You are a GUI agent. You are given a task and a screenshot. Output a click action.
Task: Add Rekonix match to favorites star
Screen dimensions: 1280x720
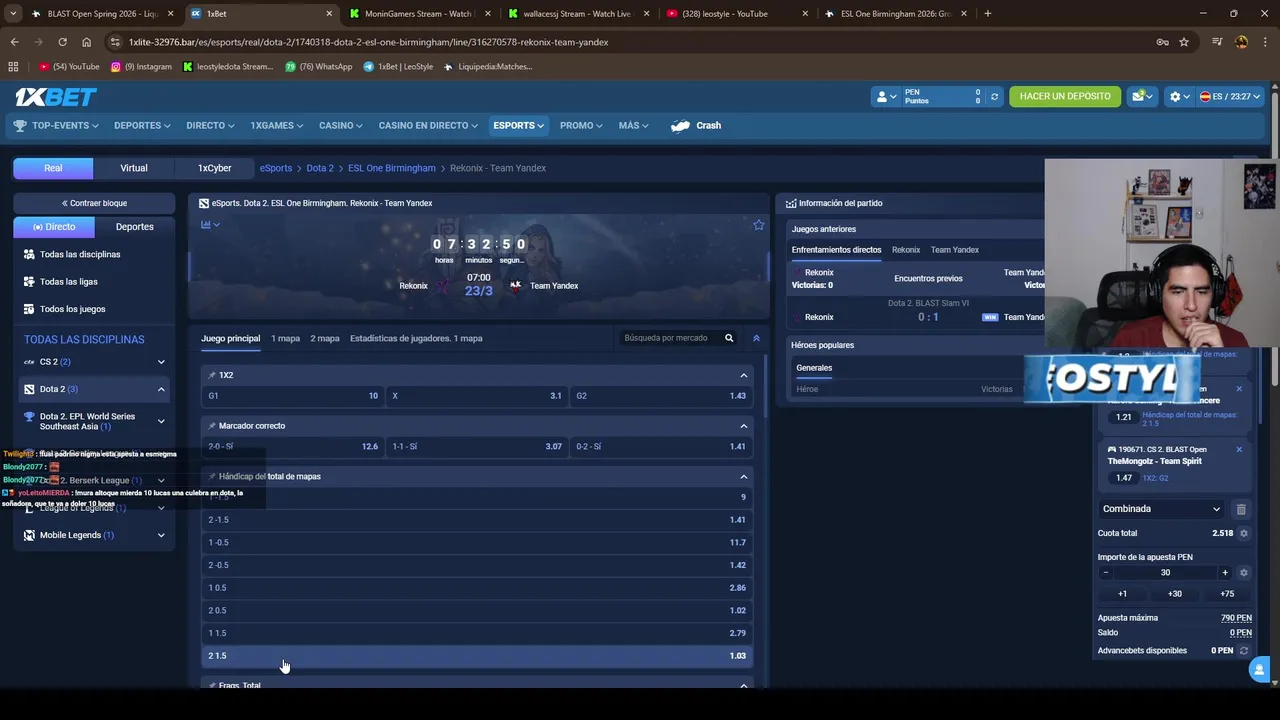coord(759,225)
